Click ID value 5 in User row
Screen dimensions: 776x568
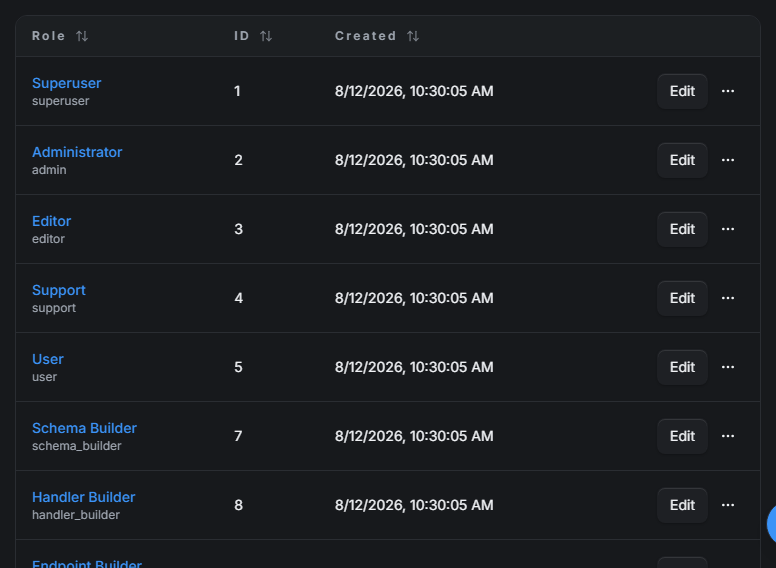tap(238, 367)
